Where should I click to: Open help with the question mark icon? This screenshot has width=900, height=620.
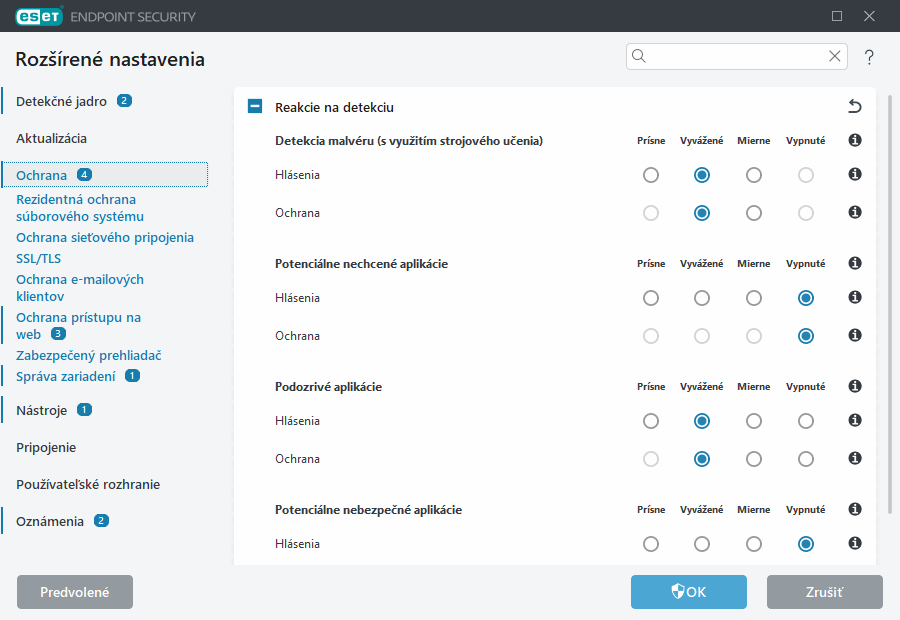(869, 57)
